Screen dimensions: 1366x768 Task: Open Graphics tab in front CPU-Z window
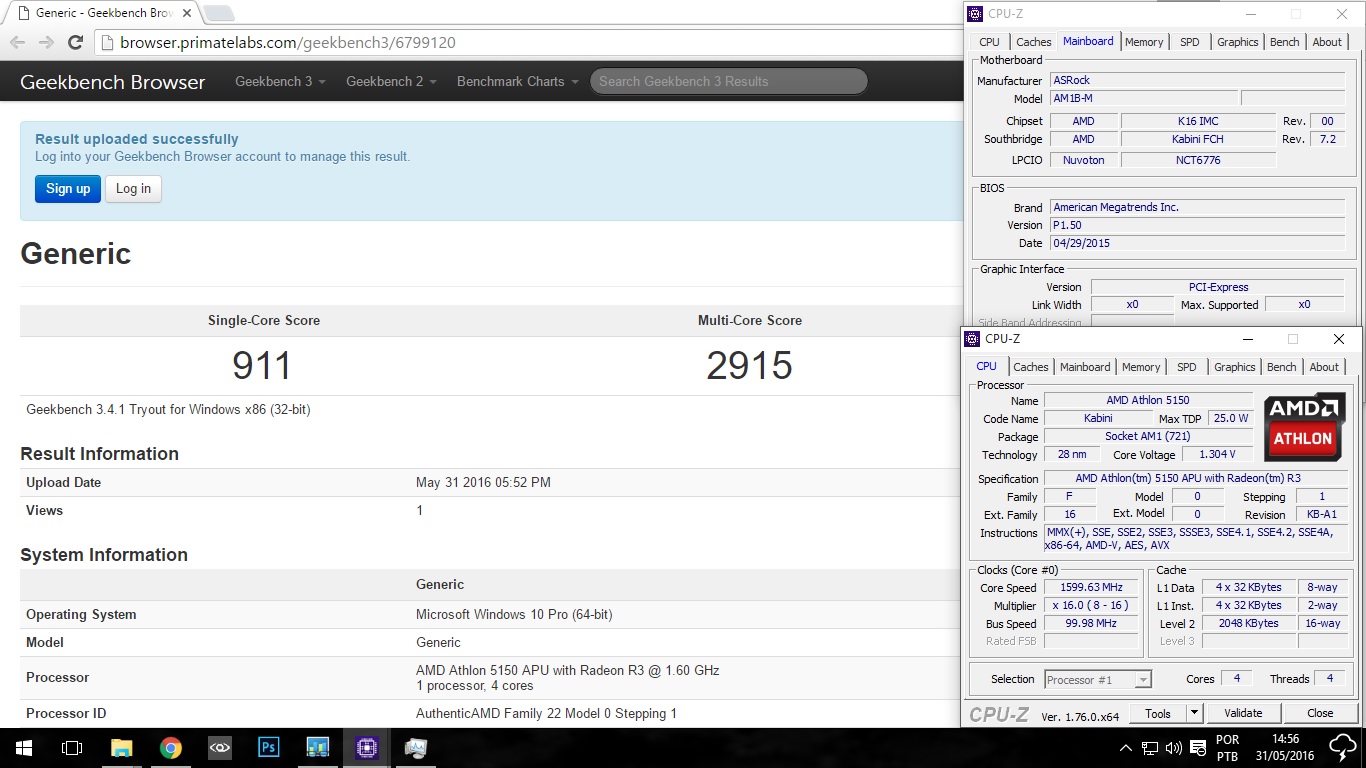point(1235,367)
